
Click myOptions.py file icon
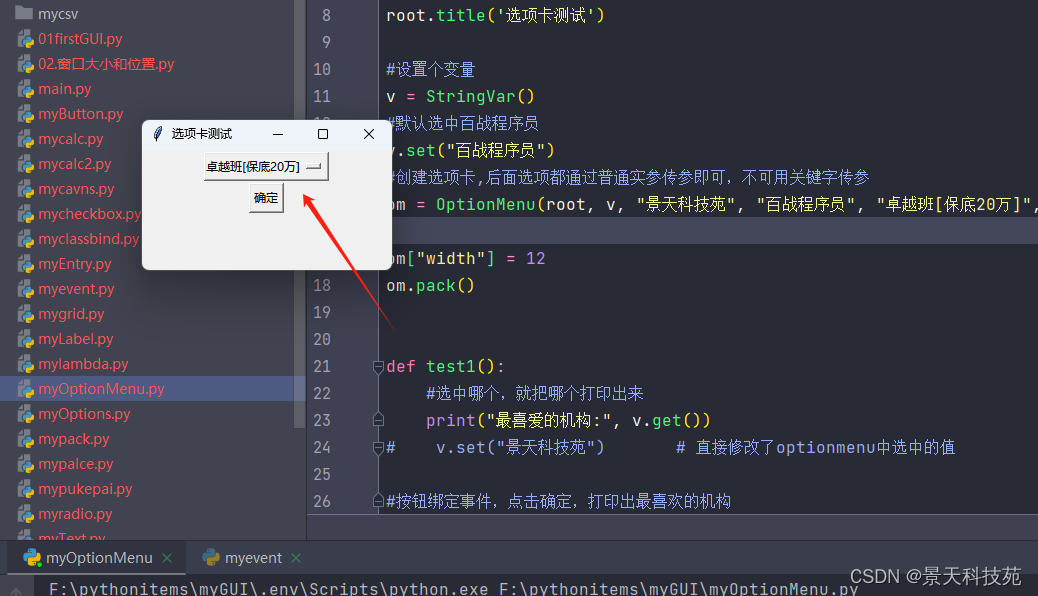pyautogui.click(x=26, y=414)
